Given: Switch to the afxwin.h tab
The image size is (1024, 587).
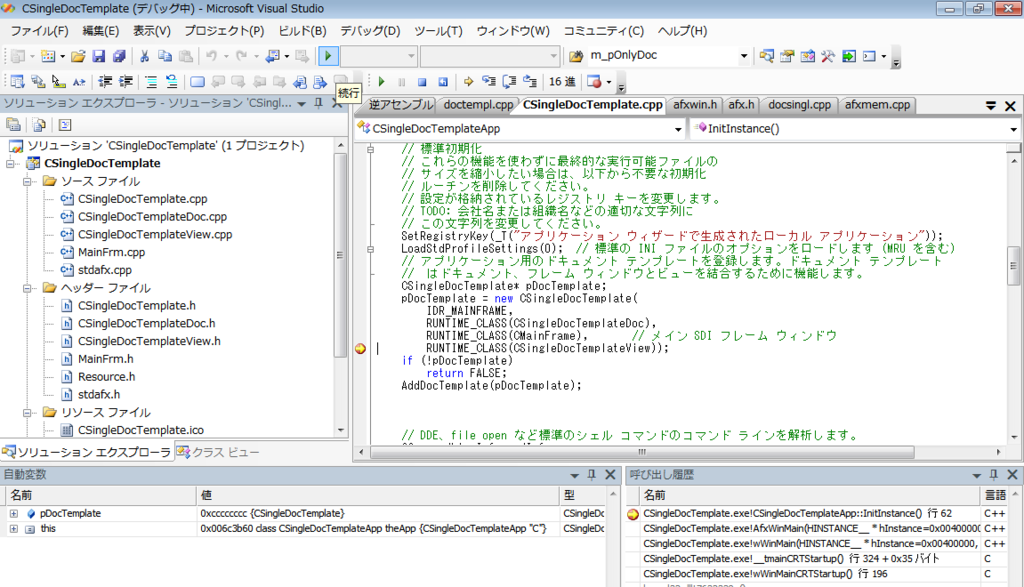Looking at the screenshot, I should [x=695, y=104].
